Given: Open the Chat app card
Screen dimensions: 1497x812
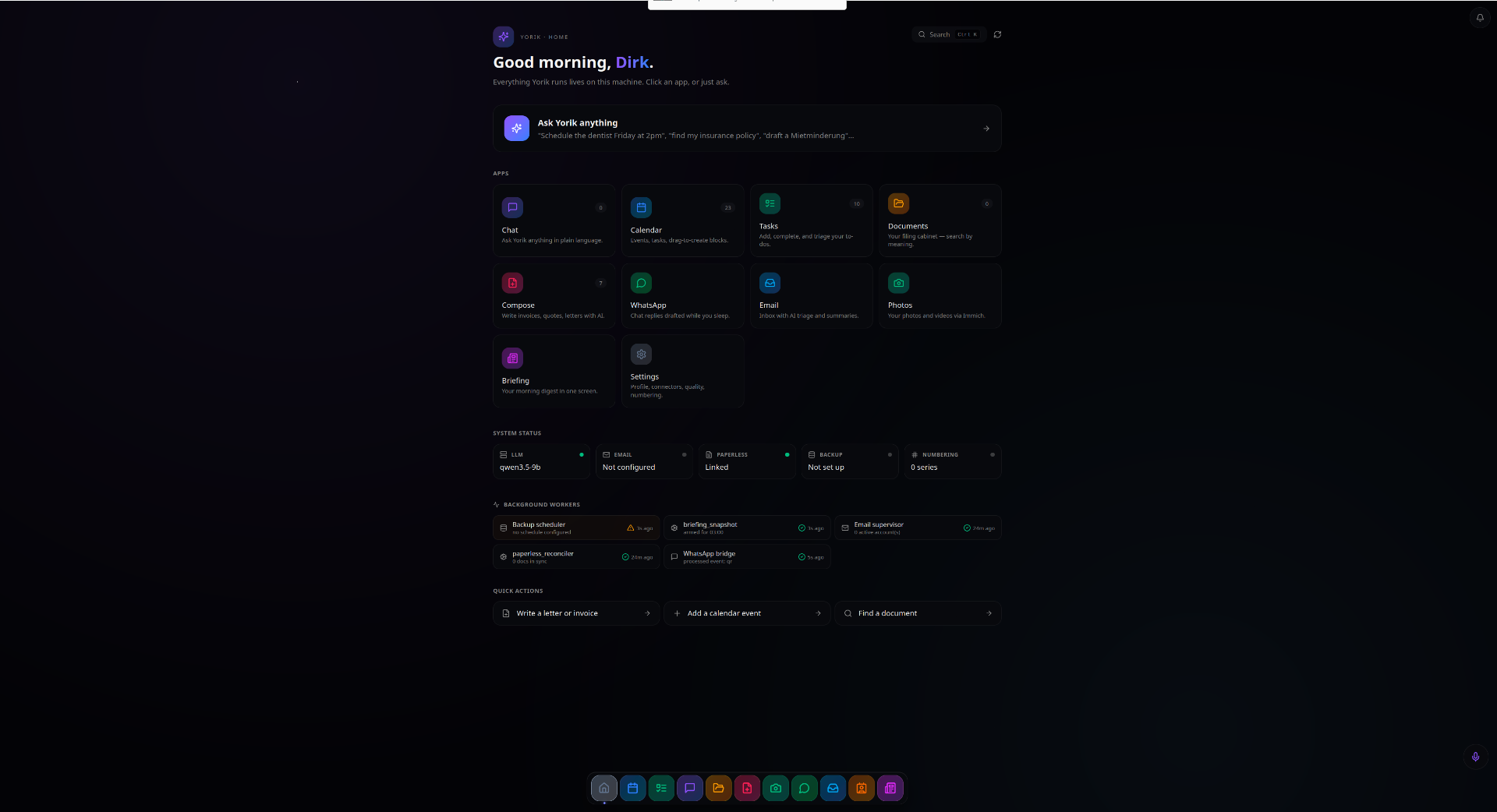Looking at the screenshot, I should point(554,221).
